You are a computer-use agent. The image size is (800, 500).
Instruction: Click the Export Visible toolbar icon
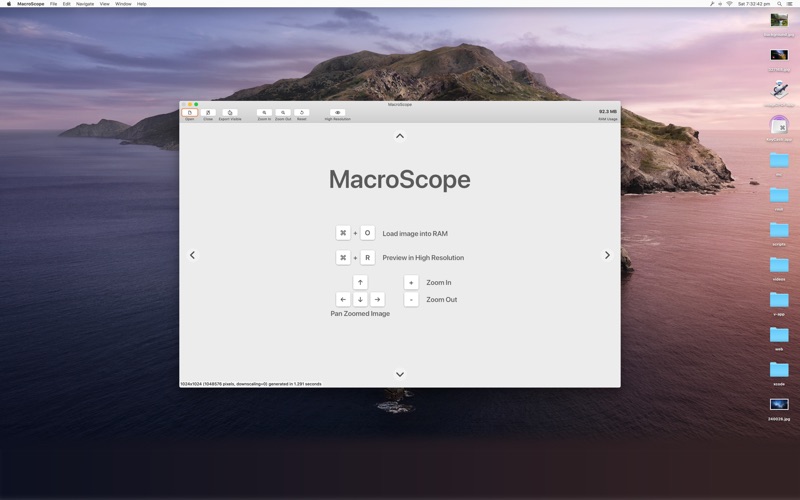click(230, 113)
